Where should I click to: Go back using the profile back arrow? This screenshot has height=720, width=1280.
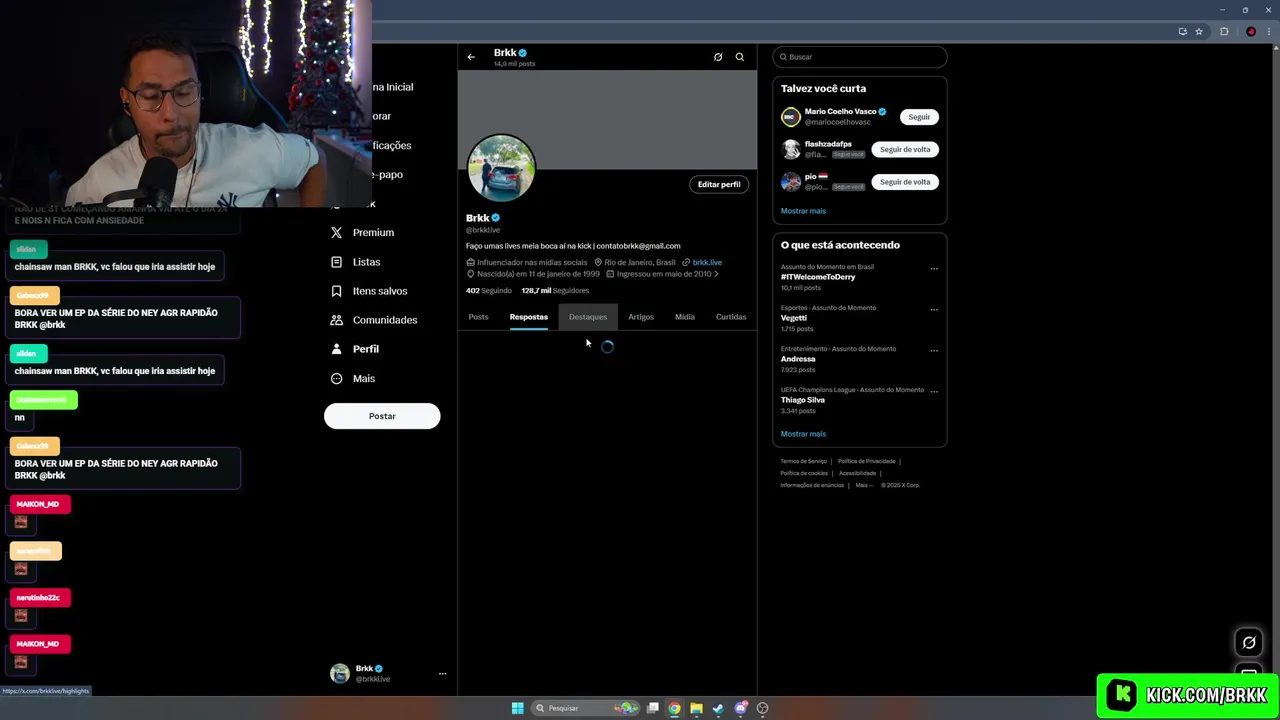(471, 57)
